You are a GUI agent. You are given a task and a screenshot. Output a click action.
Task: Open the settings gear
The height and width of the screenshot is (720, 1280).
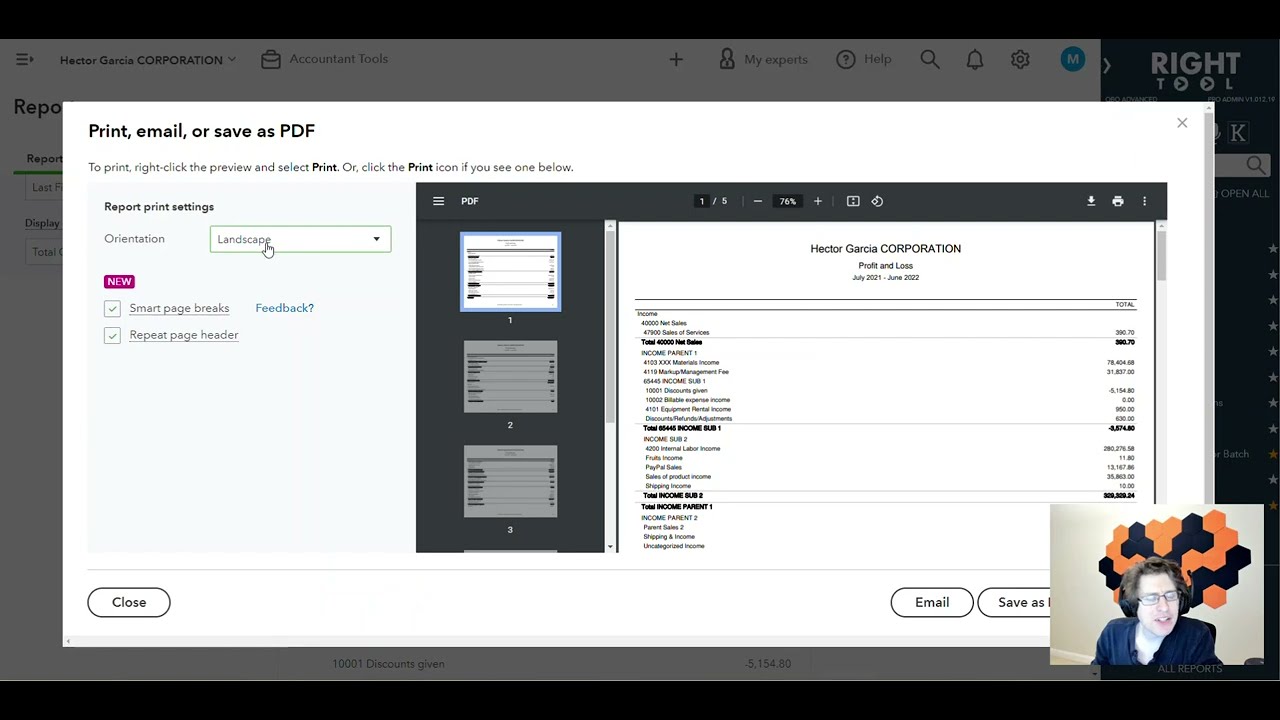pyautogui.click(x=1020, y=60)
